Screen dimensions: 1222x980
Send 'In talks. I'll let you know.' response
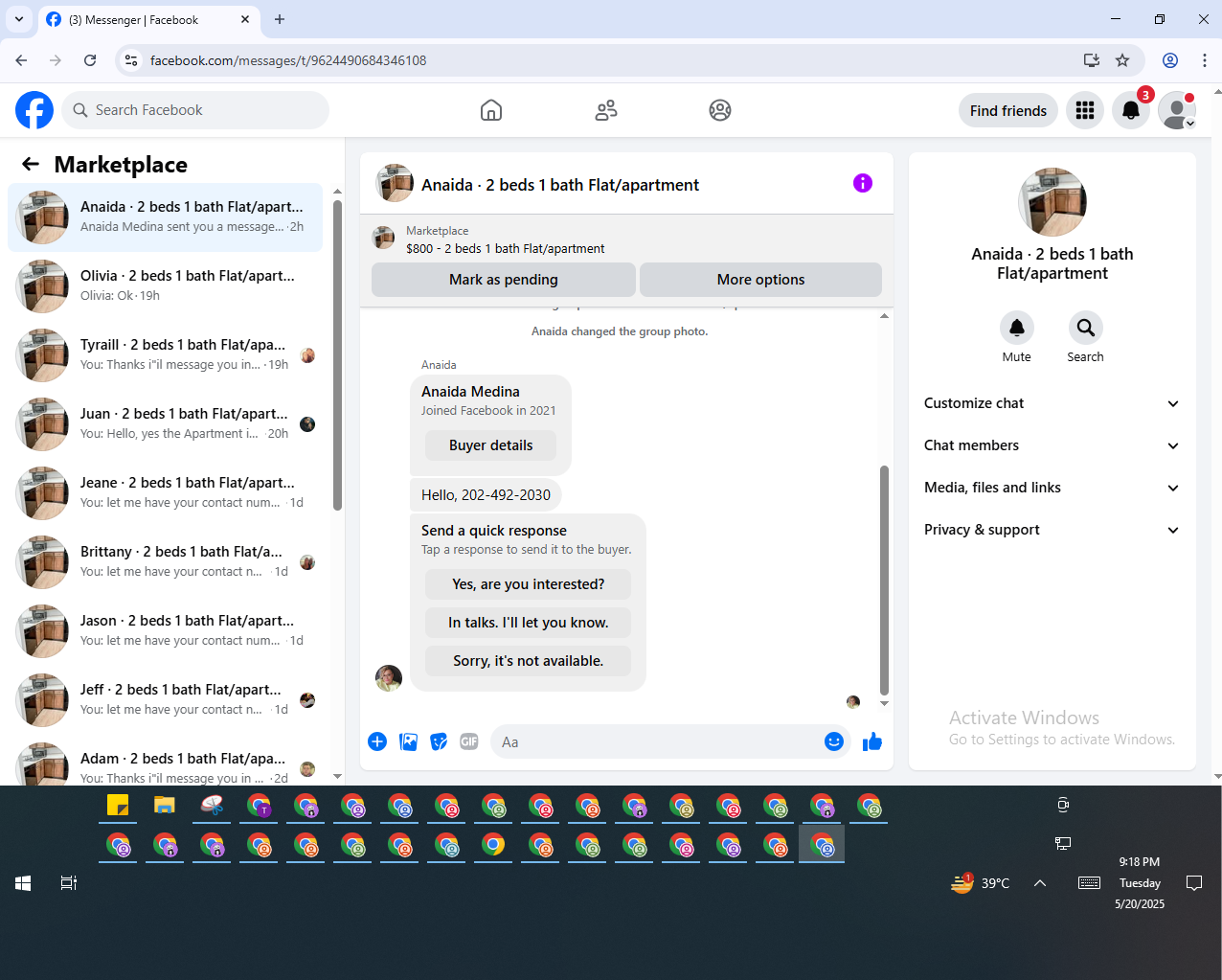529,623
